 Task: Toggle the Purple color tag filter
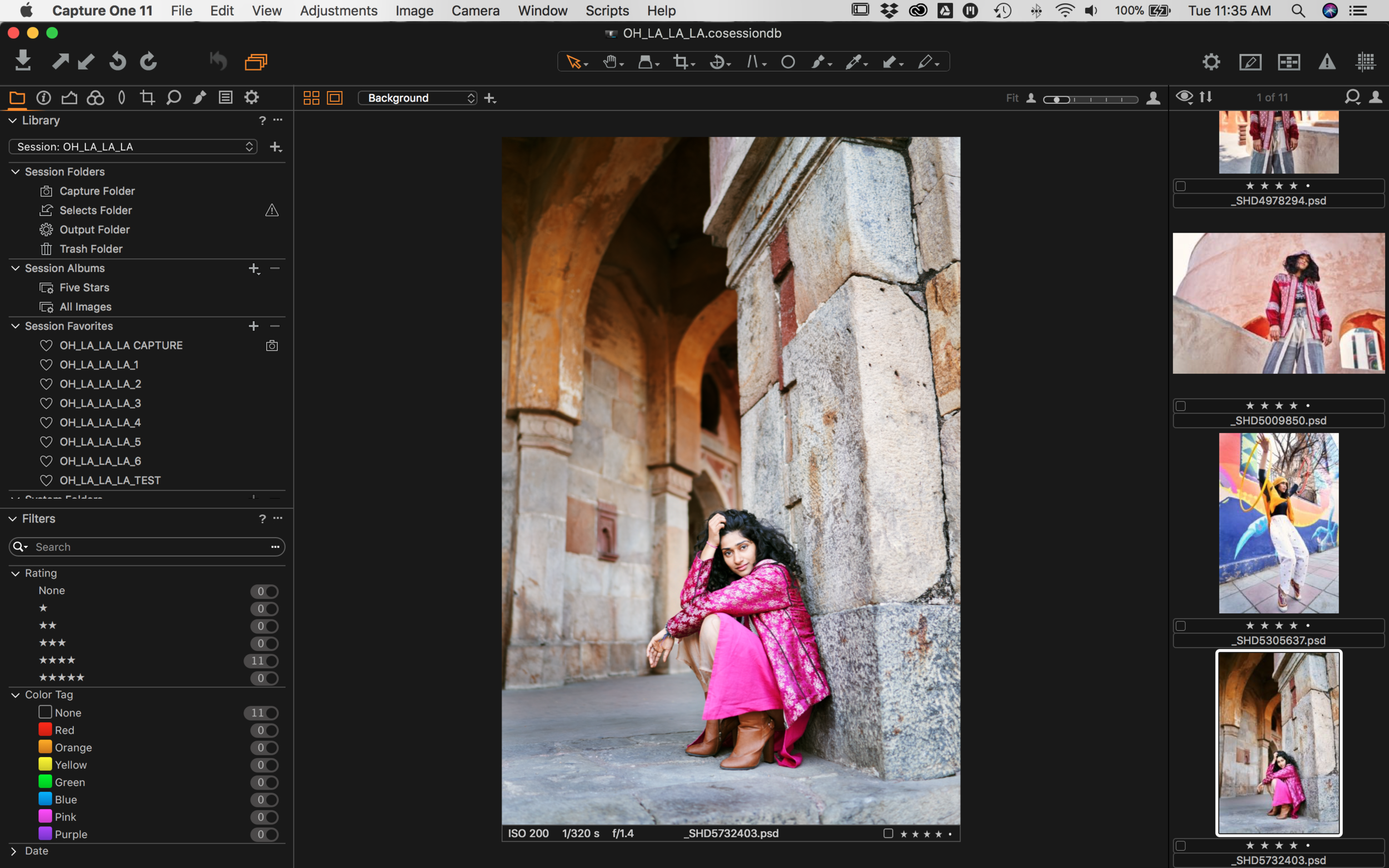tap(264, 834)
